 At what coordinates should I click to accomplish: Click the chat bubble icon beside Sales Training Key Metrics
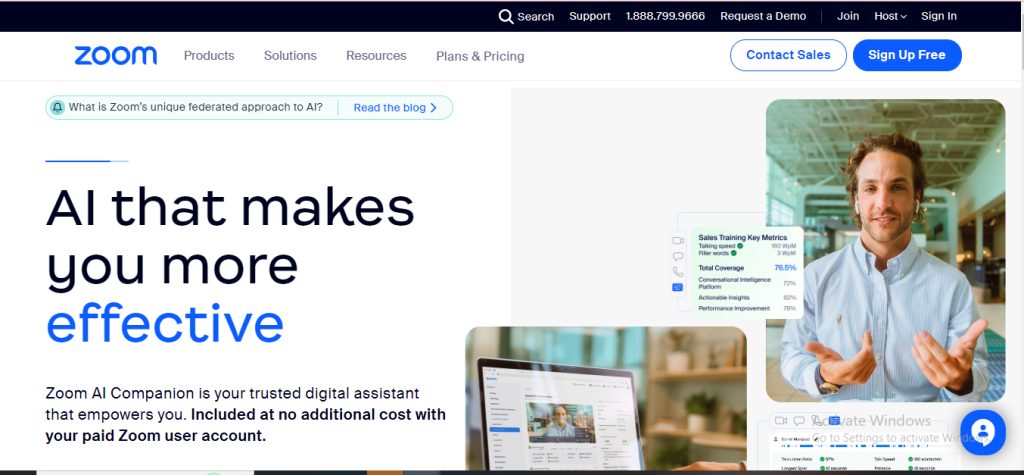pos(678,256)
